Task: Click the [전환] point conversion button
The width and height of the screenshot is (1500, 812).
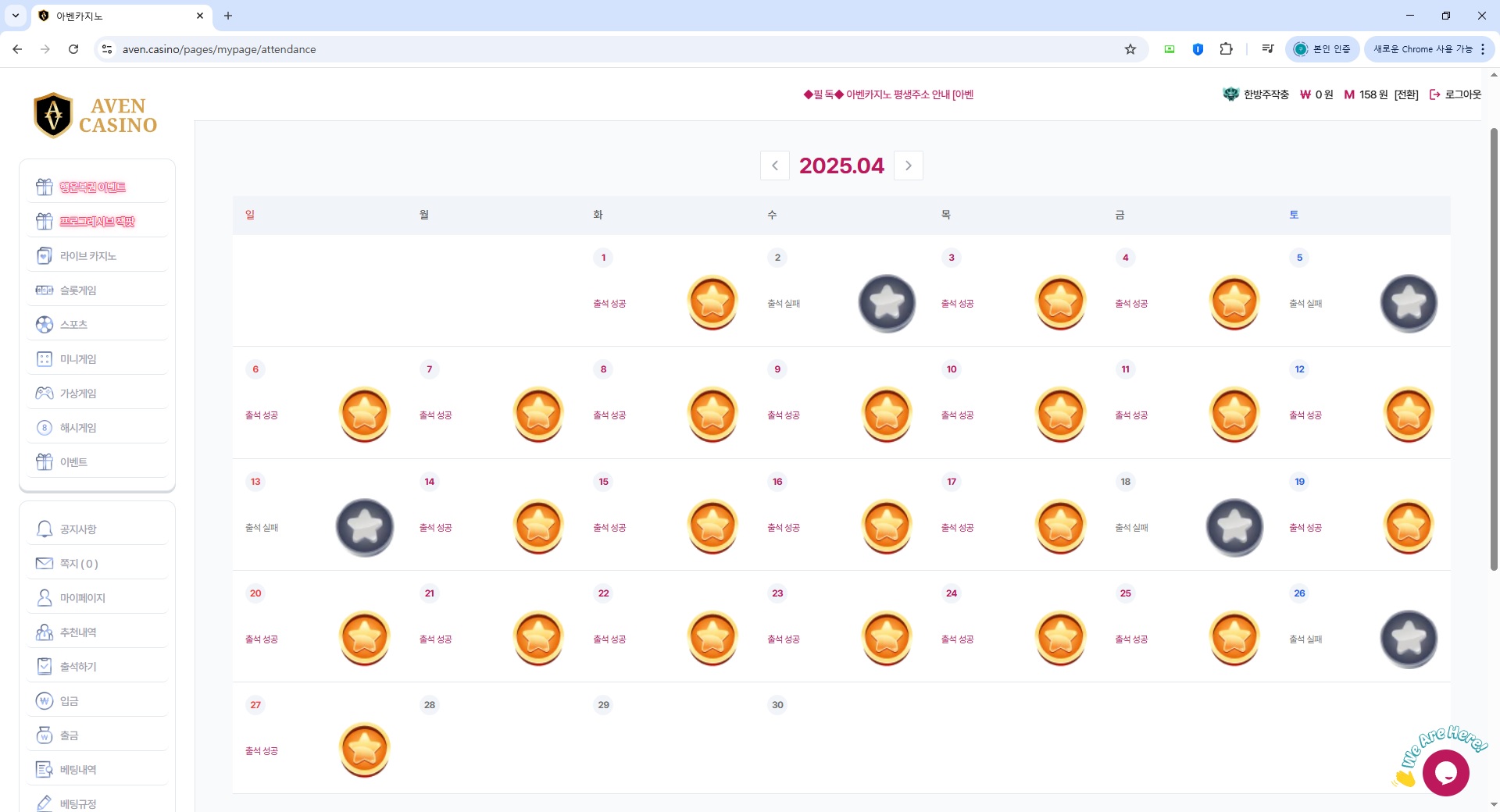Action: (1406, 94)
